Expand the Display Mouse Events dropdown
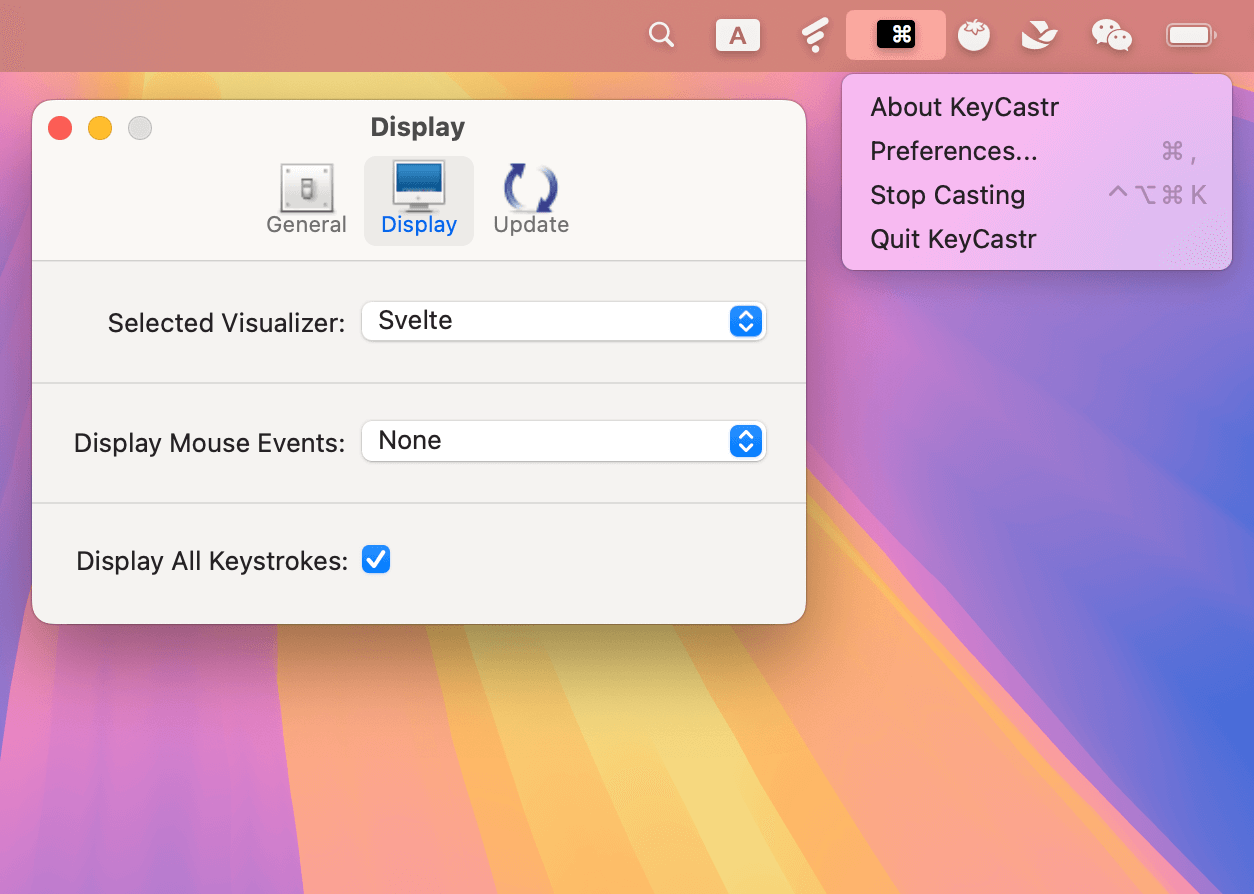 click(563, 441)
